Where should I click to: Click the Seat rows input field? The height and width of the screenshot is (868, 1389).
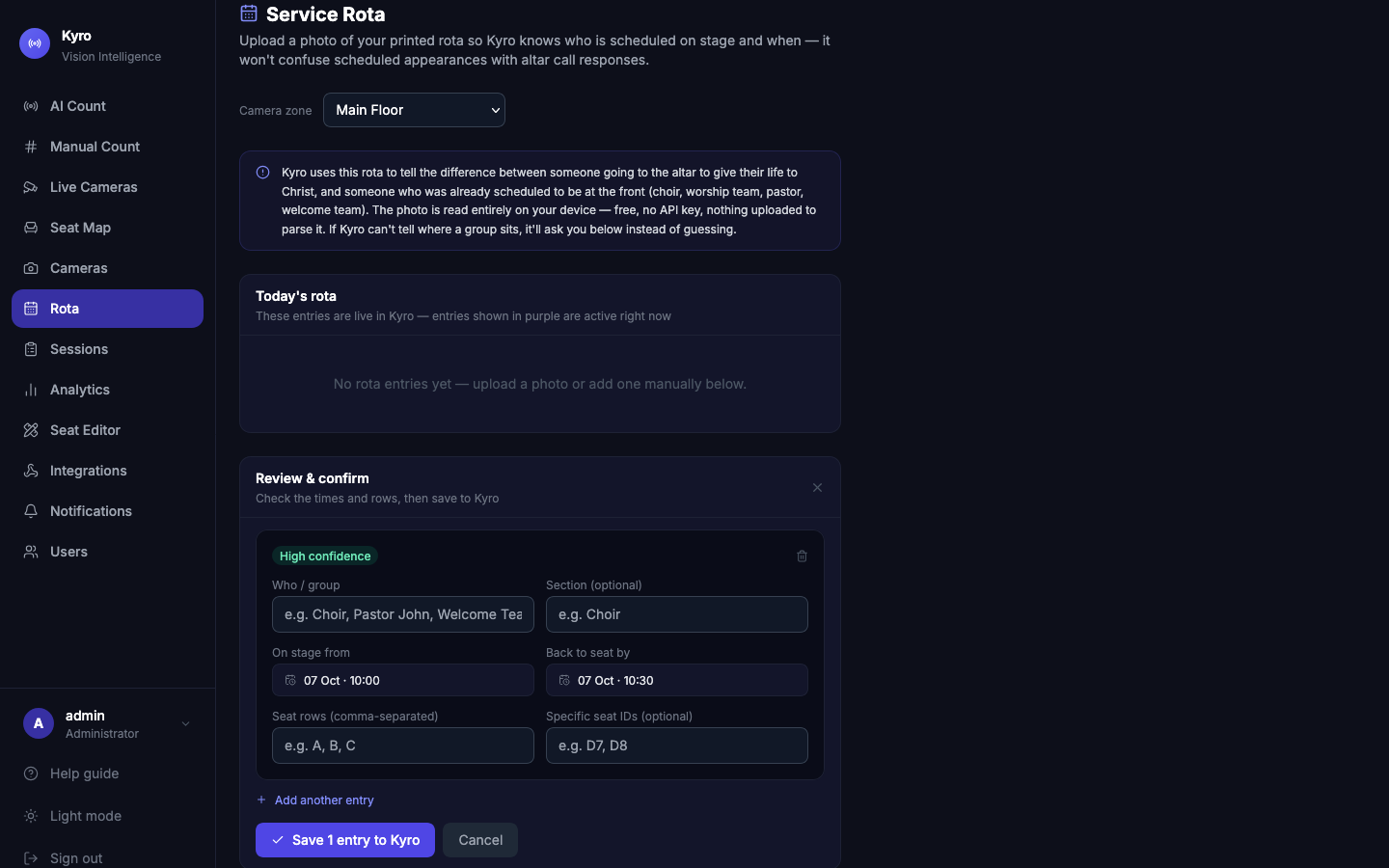[x=403, y=746]
